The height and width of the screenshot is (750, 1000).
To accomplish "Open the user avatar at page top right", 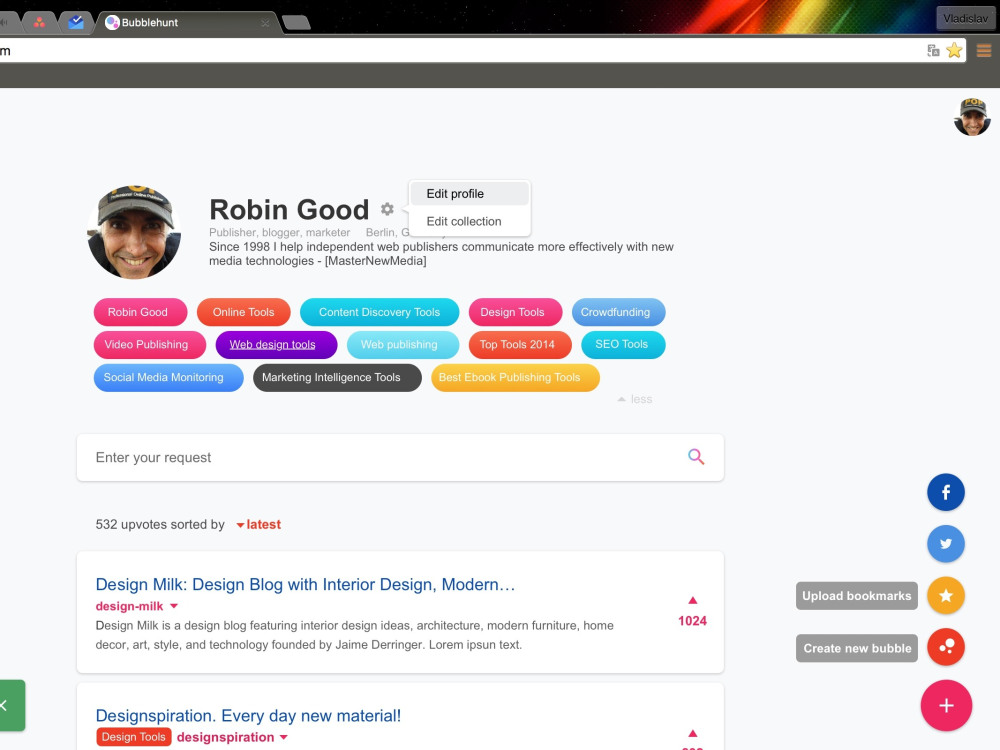I will [972, 117].
